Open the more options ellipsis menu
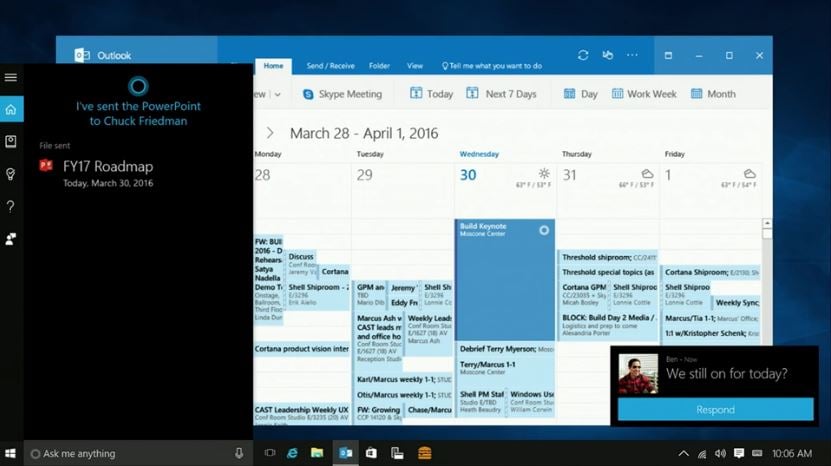 (632, 55)
